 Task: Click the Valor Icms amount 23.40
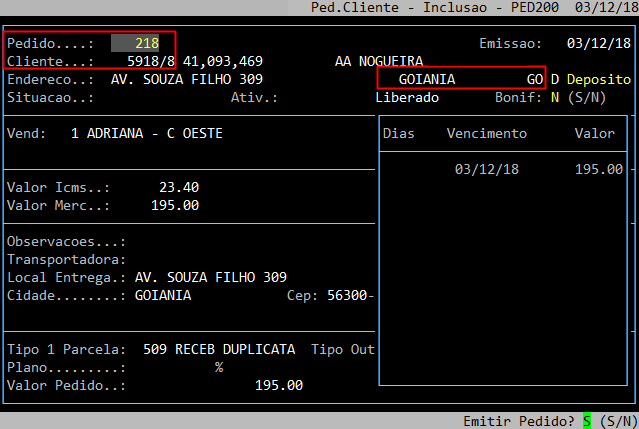coord(179,187)
